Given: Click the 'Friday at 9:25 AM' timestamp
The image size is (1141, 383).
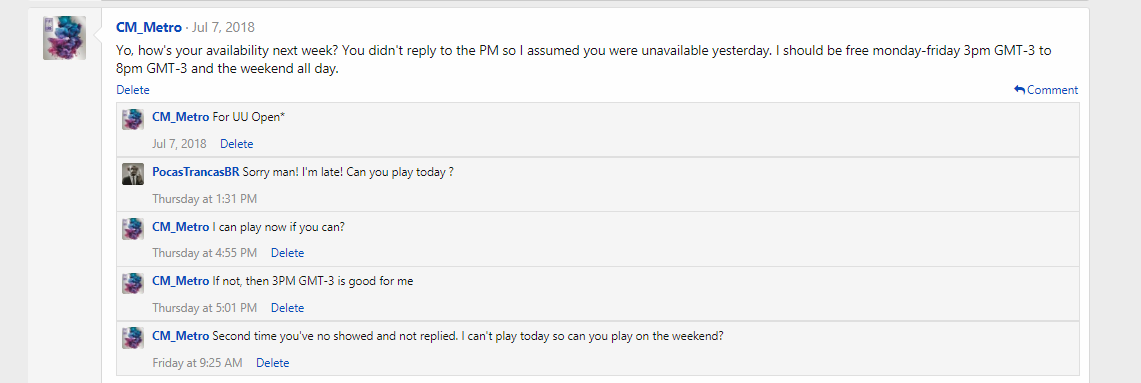Looking at the screenshot, I should click(197, 363).
